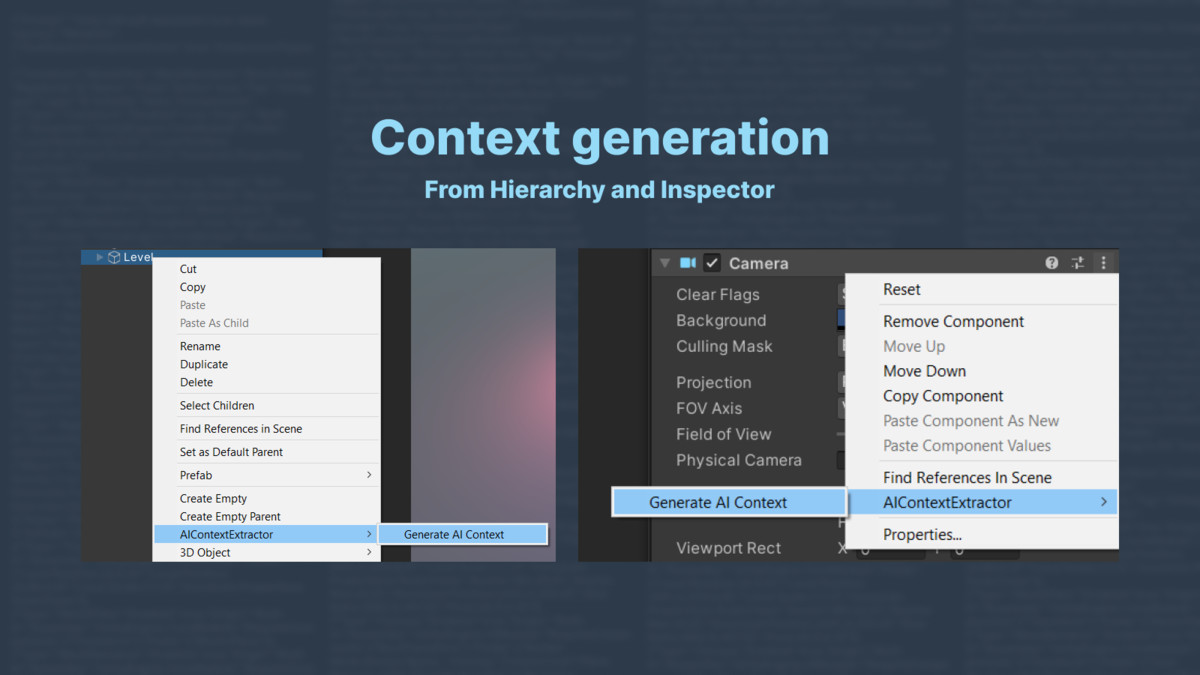Click the Physical Camera property label
This screenshot has width=1200, height=675.
(739, 460)
